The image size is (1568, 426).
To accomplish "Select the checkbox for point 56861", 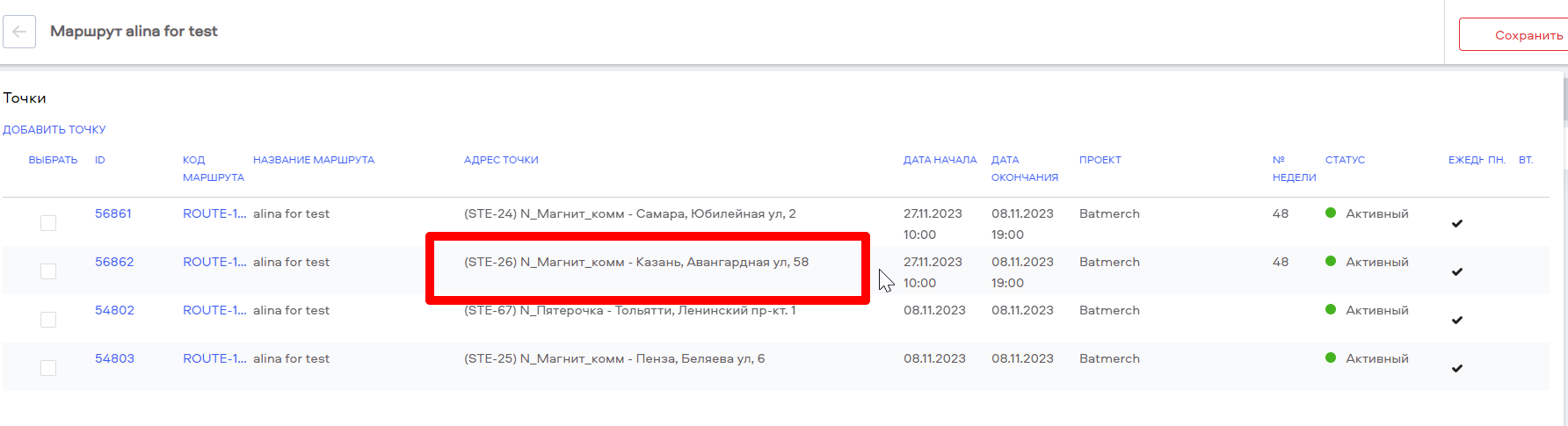I will tap(48, 223).
